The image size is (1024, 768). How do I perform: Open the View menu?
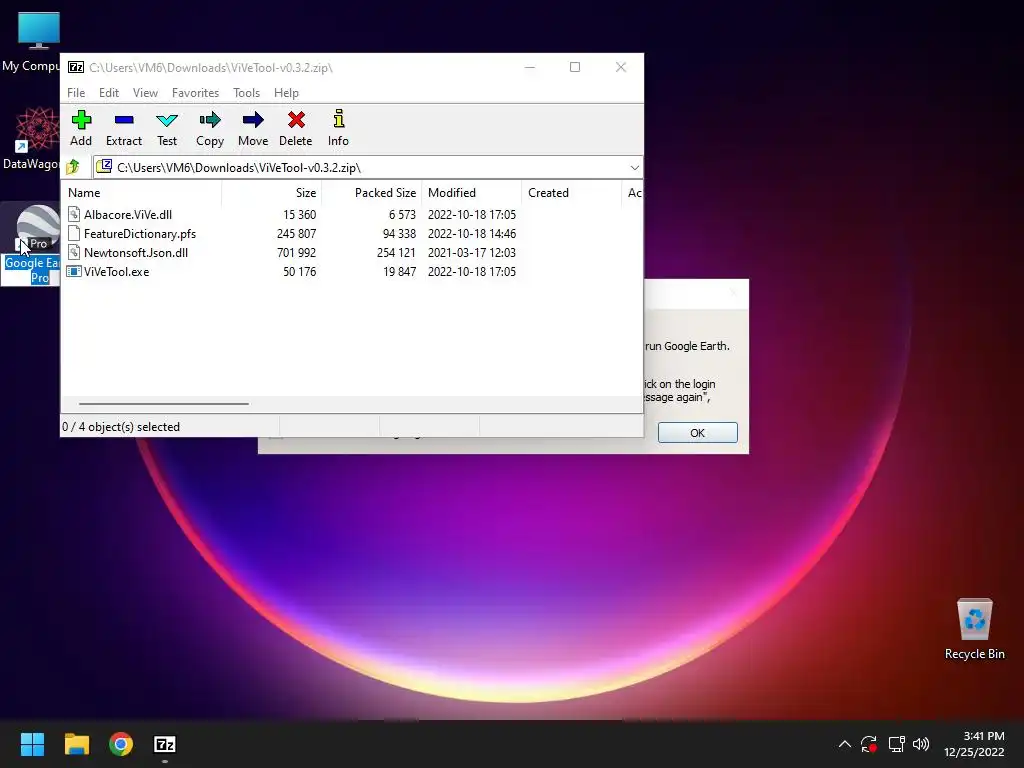[146, 93]
